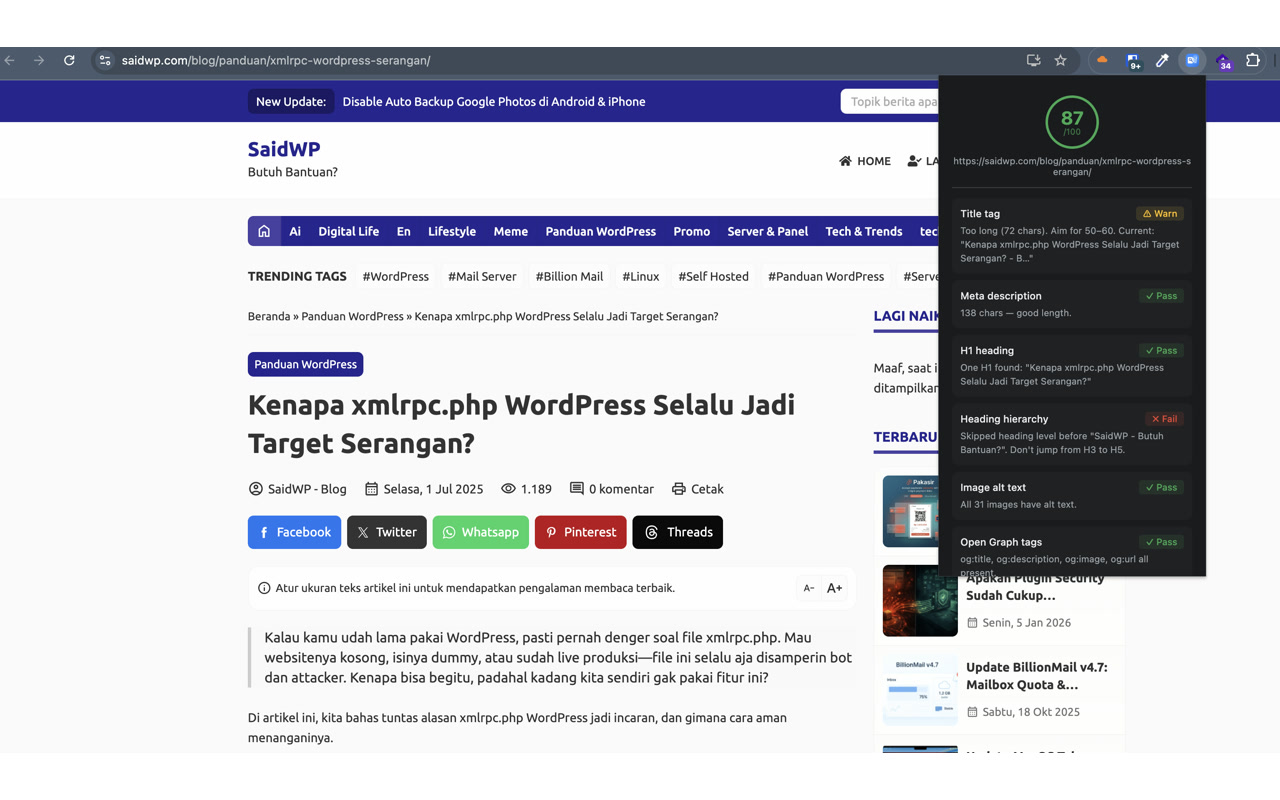
Task: Open Panduan WordPress in category bar
Action: click(601, 231)
